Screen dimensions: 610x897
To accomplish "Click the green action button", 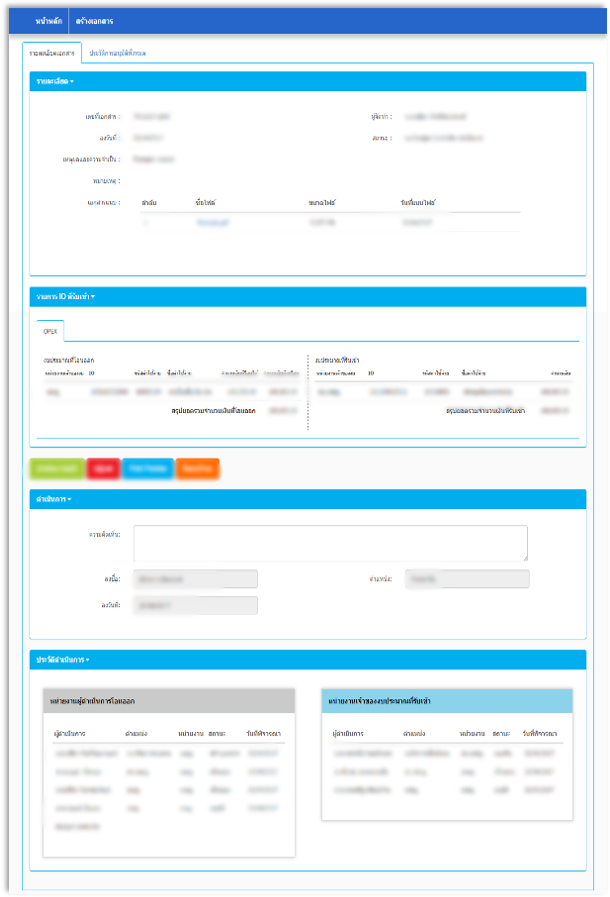I will [x=56, y=468].
